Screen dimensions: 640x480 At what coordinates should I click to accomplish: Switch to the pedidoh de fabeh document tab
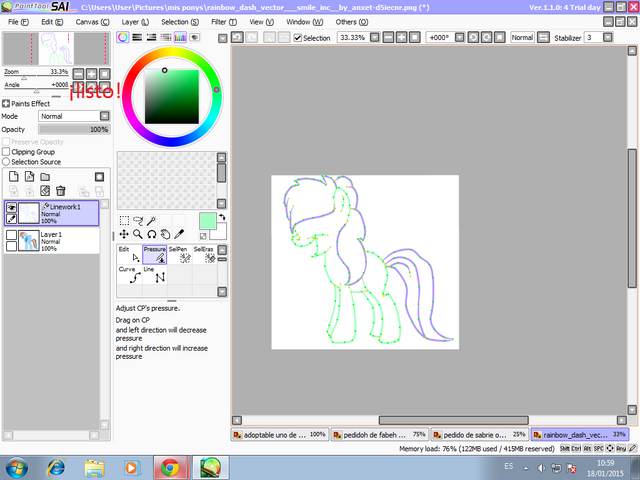[x=380, y=435]
